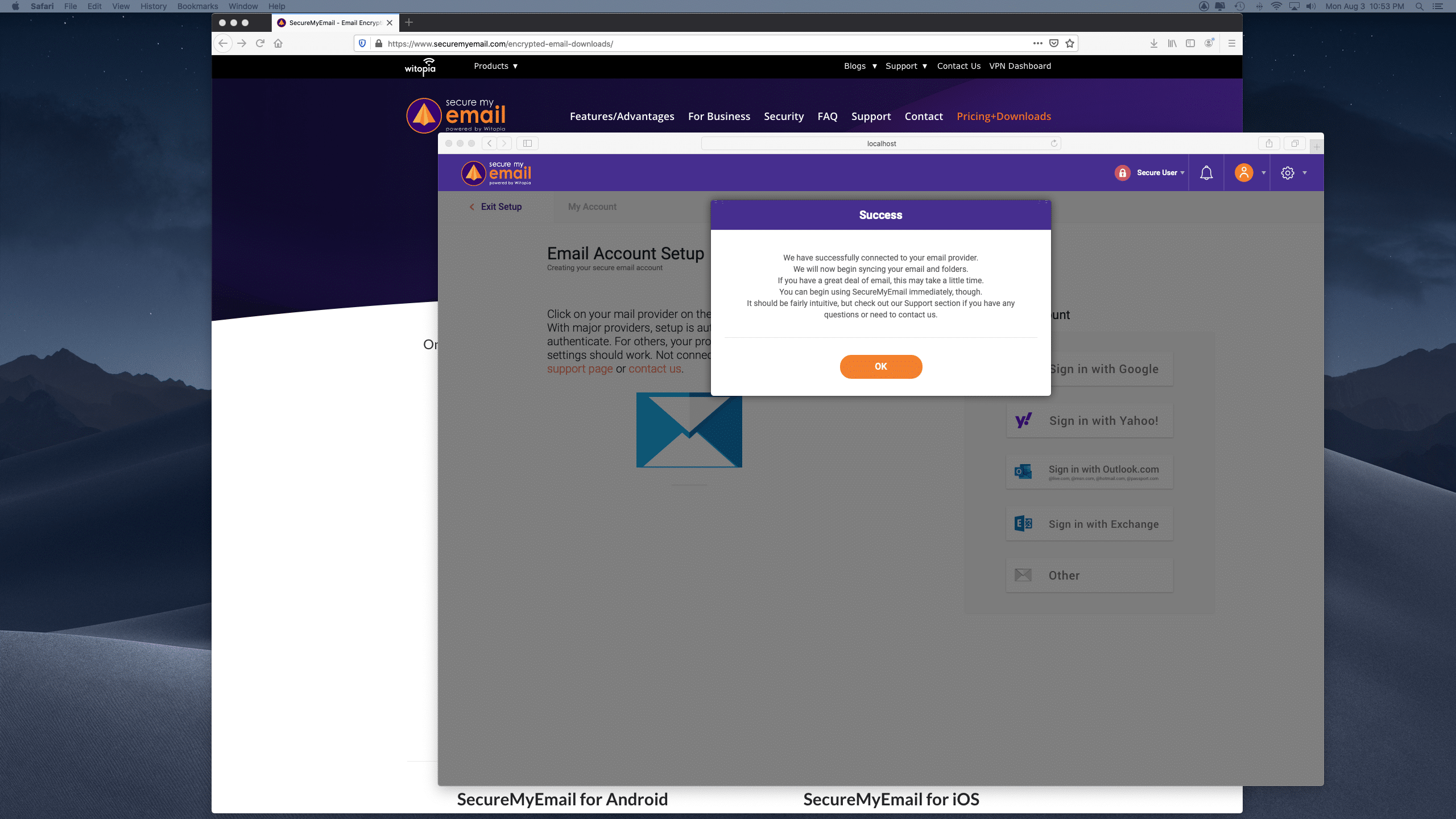
Task: Open the History menu
Action: (154, 6)
